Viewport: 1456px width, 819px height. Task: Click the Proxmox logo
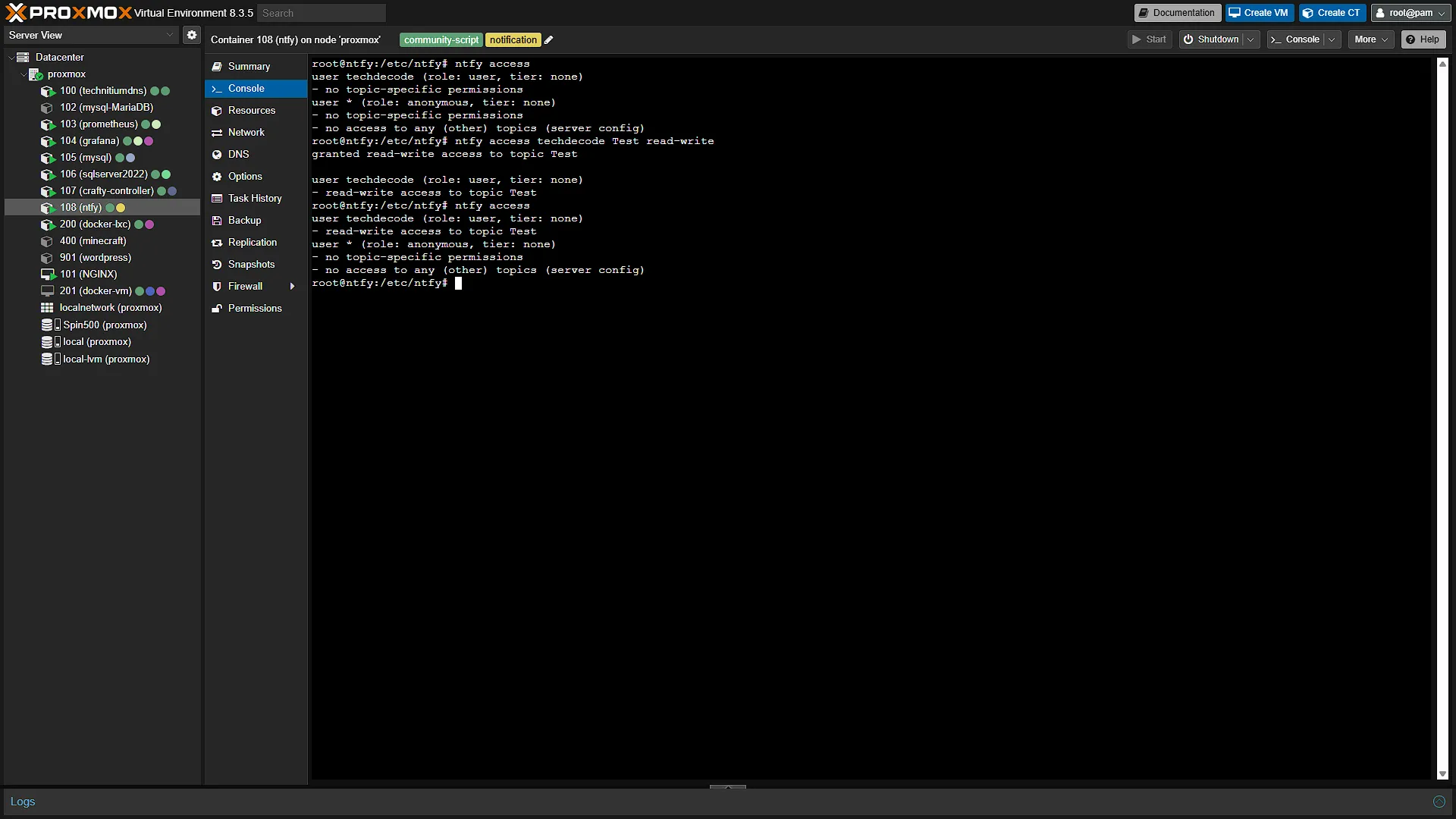click(x=68, y=13)
